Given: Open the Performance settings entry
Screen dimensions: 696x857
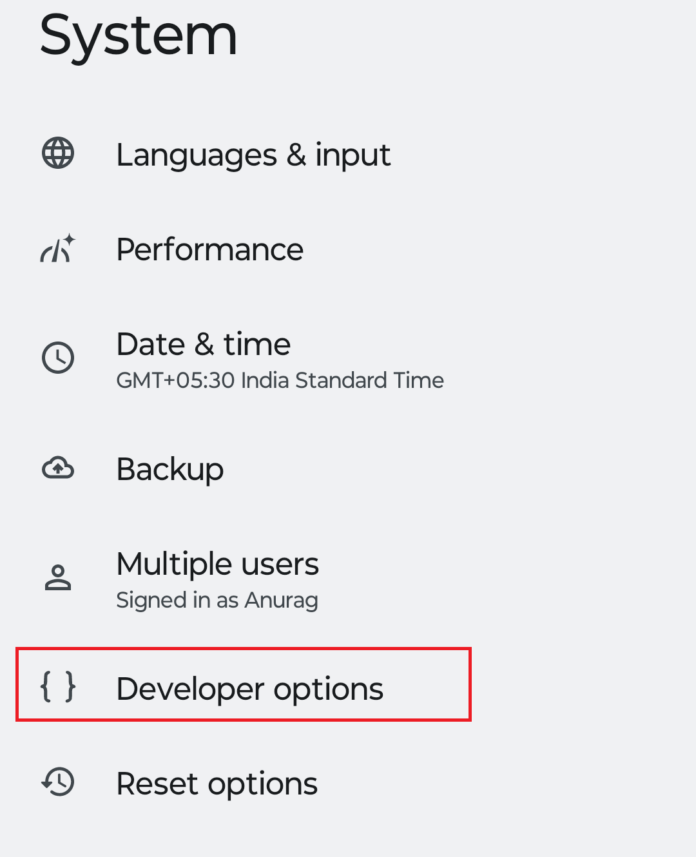Looking at the screenshot, I should point(209,249).
